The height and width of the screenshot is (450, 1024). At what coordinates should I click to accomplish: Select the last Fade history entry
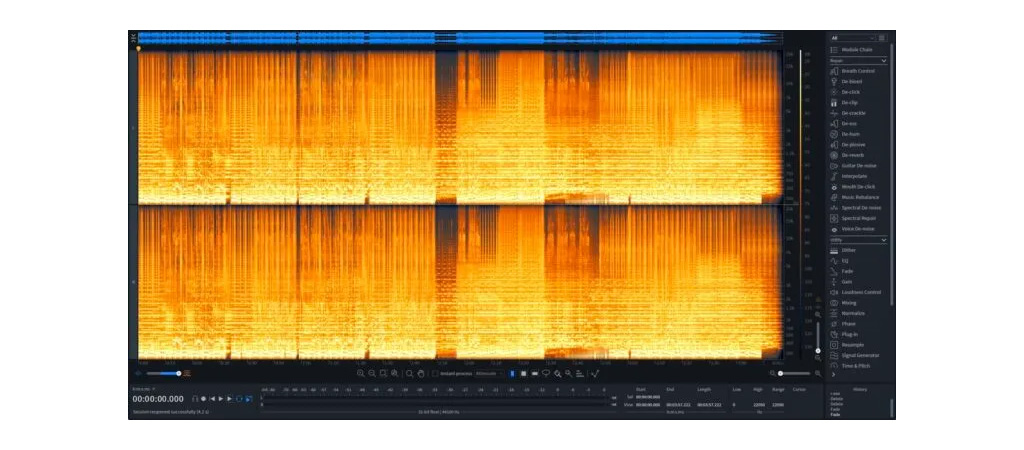point(834,414)
